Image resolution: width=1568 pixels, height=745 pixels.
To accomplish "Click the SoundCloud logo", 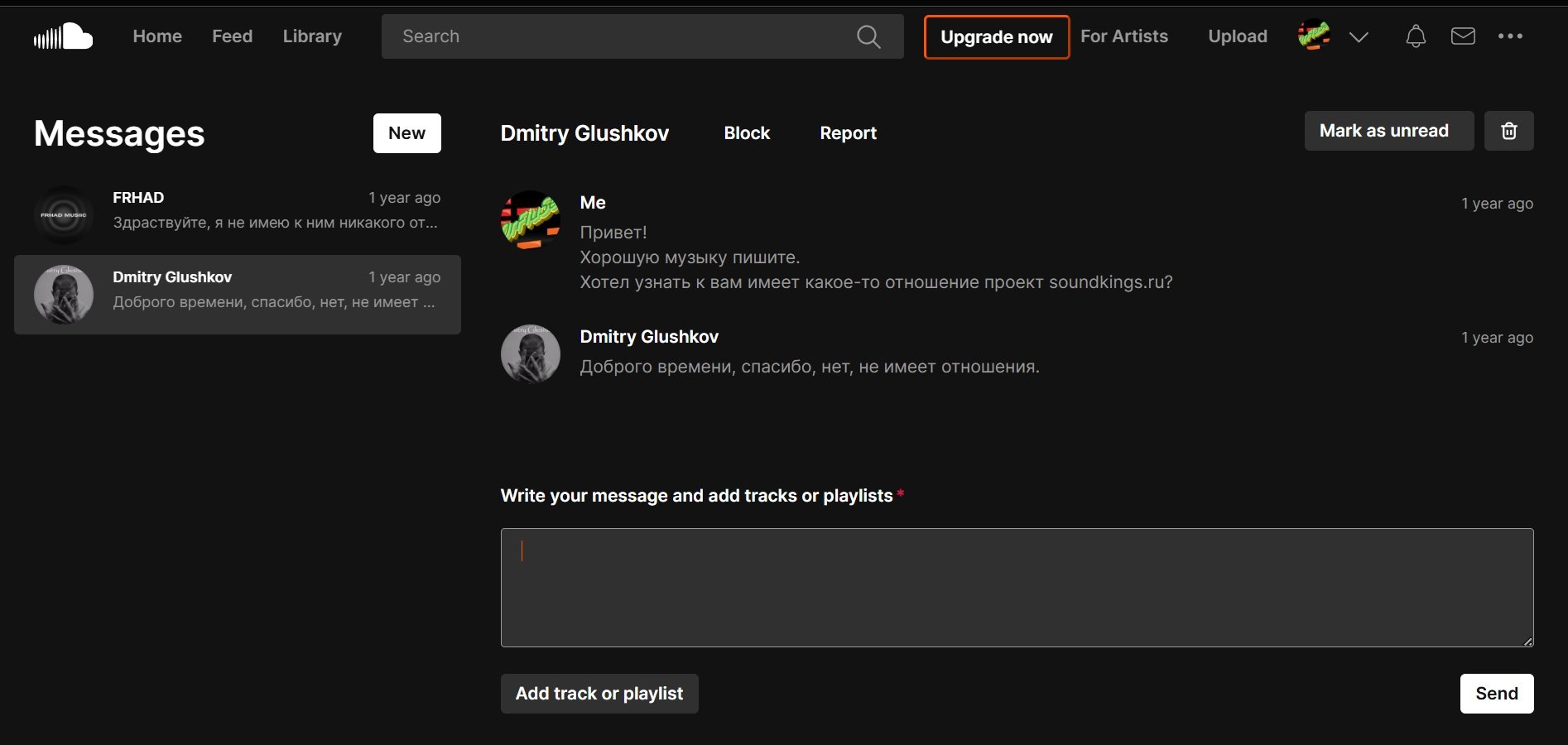I will point(63,36).
